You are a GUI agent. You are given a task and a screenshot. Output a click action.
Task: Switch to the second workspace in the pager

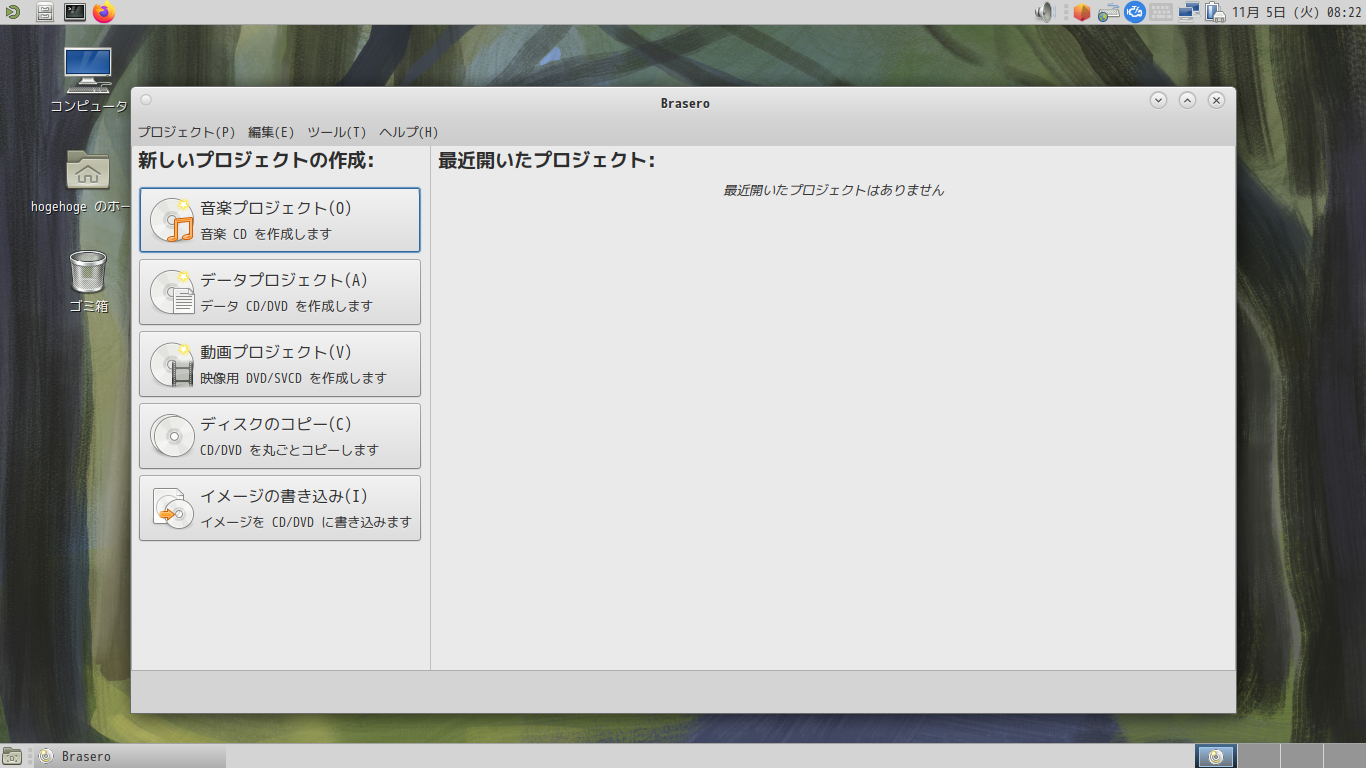click(x=1257, y=756)
